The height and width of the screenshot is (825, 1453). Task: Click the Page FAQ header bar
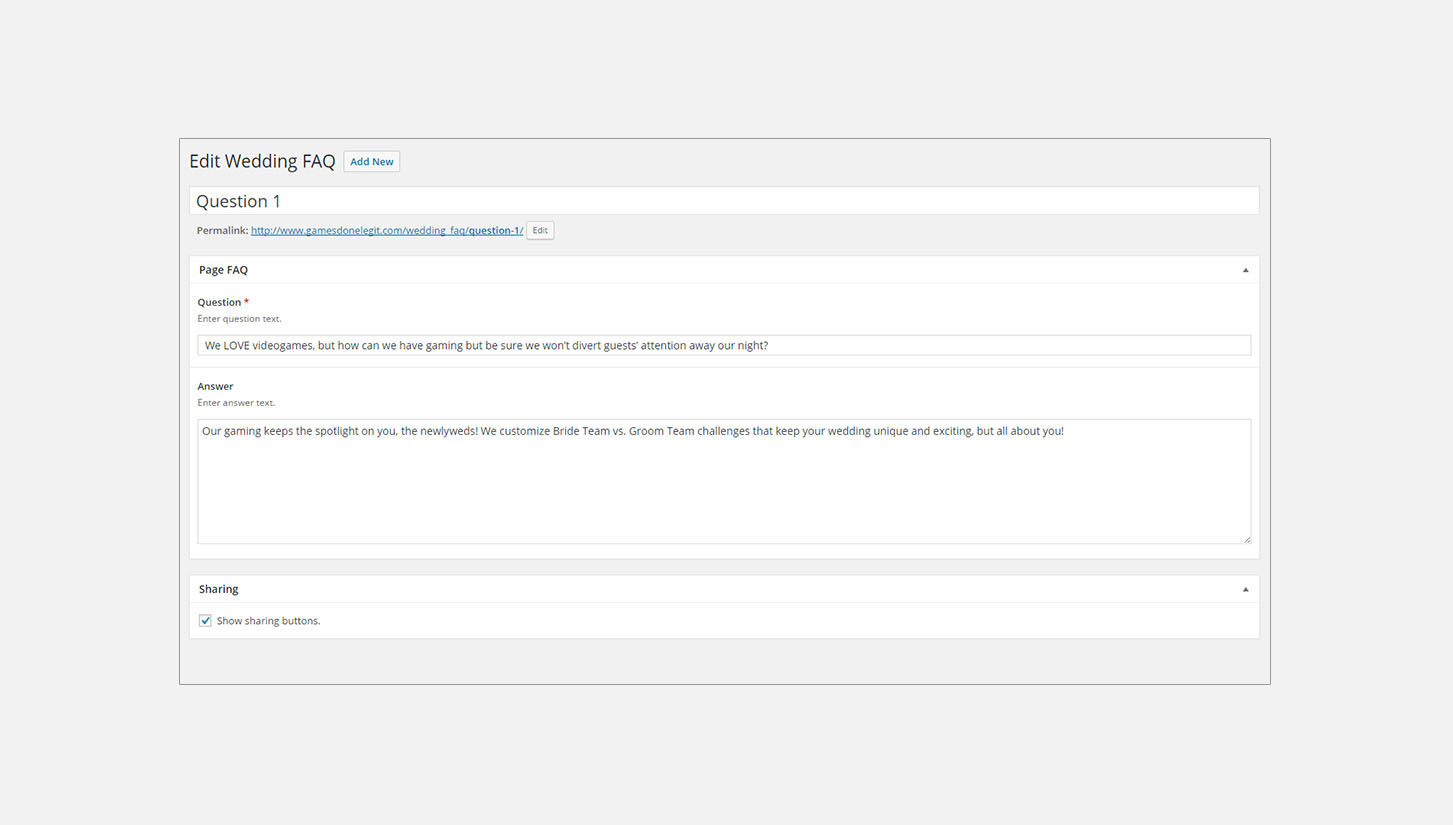coord(700,269)
